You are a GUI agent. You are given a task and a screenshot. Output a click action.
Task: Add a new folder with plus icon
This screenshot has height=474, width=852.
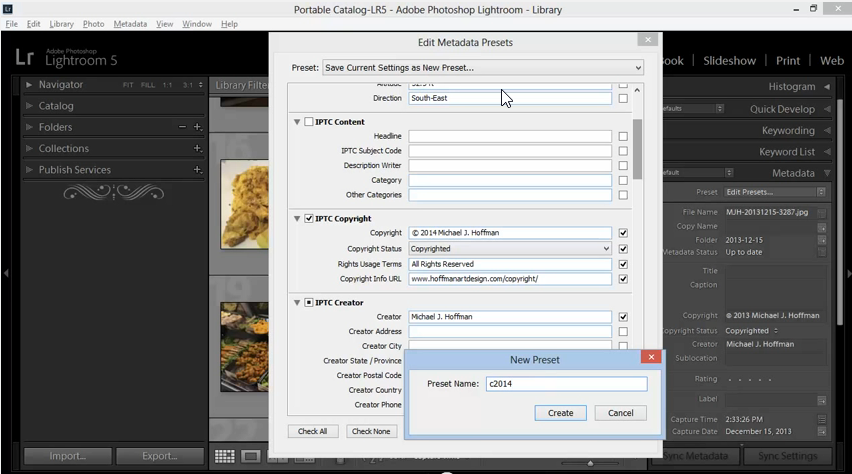[198, 127]
